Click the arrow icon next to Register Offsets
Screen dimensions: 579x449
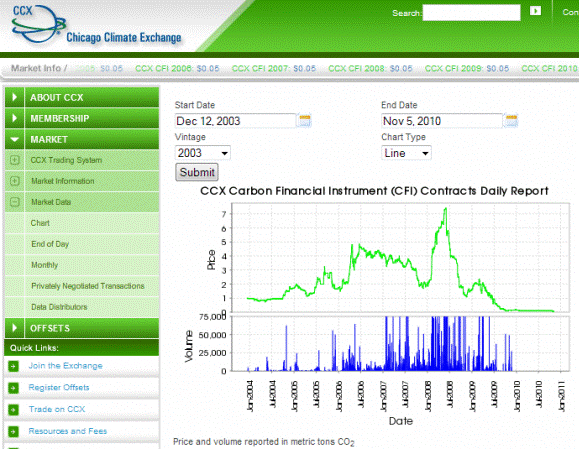[14, 388]
